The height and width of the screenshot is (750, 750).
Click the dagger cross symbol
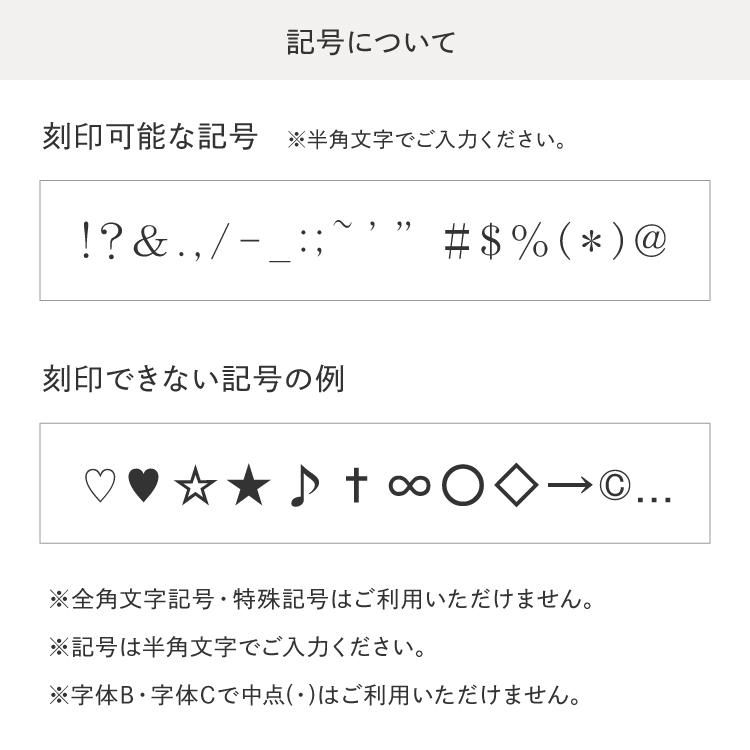click(356, 485)
